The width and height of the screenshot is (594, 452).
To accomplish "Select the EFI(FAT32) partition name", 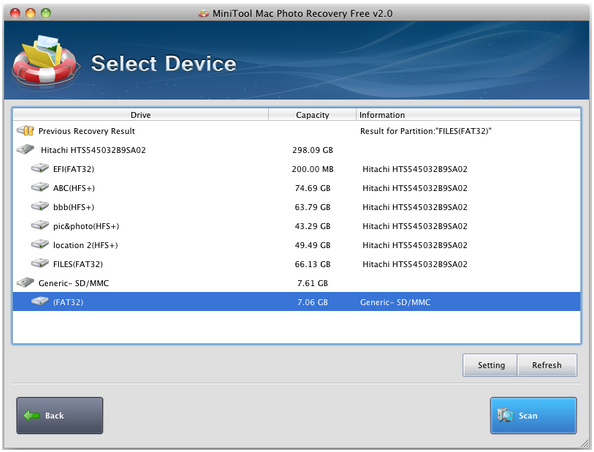I will pos(73,169).
